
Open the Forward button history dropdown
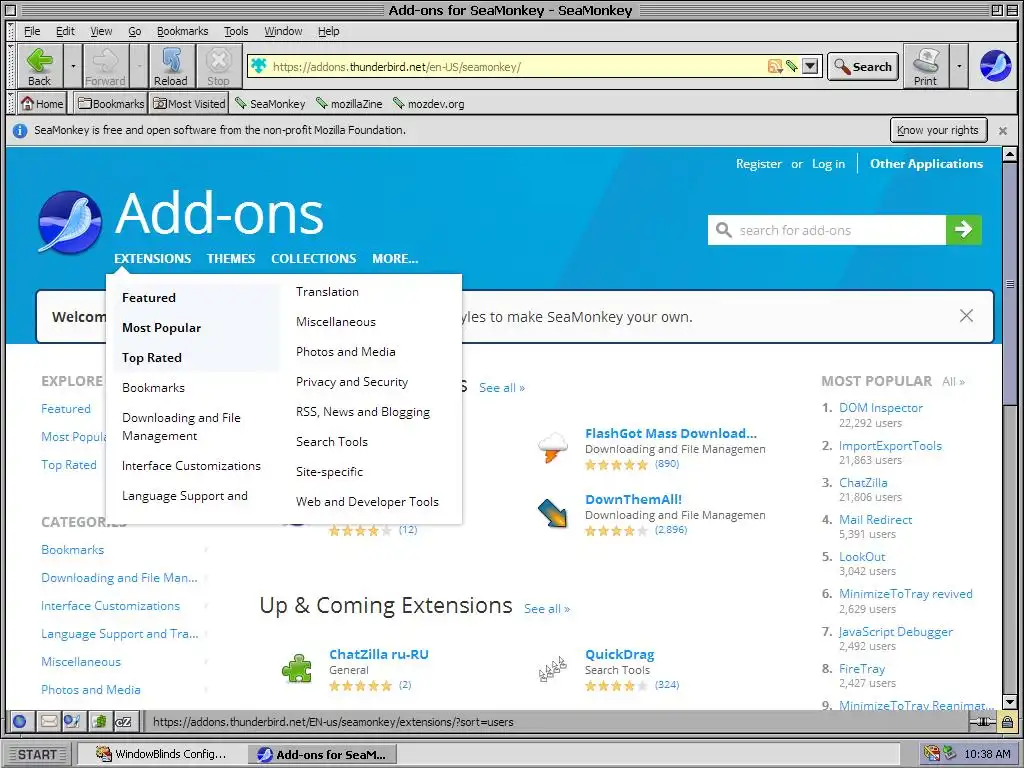tap(138, 66)
